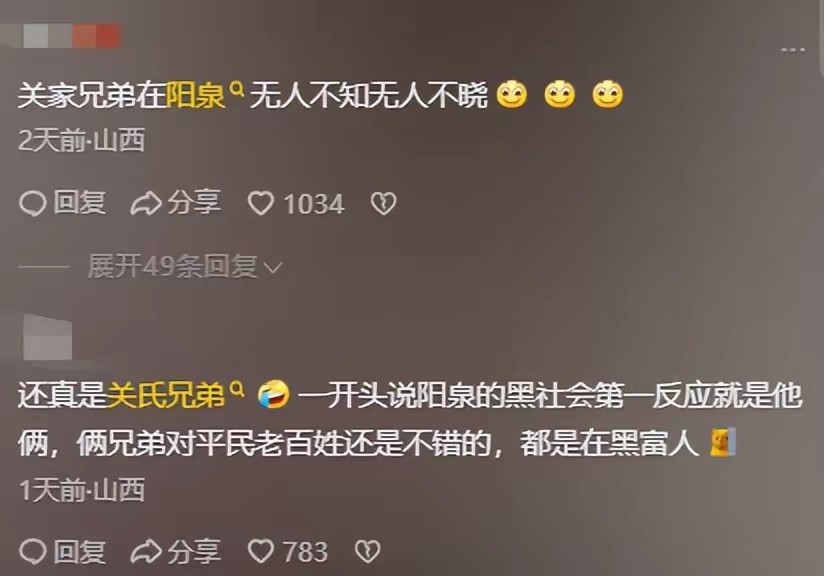Open the highlighted 关氏兄弟 search link
The image size is (824, 576).
166,395
